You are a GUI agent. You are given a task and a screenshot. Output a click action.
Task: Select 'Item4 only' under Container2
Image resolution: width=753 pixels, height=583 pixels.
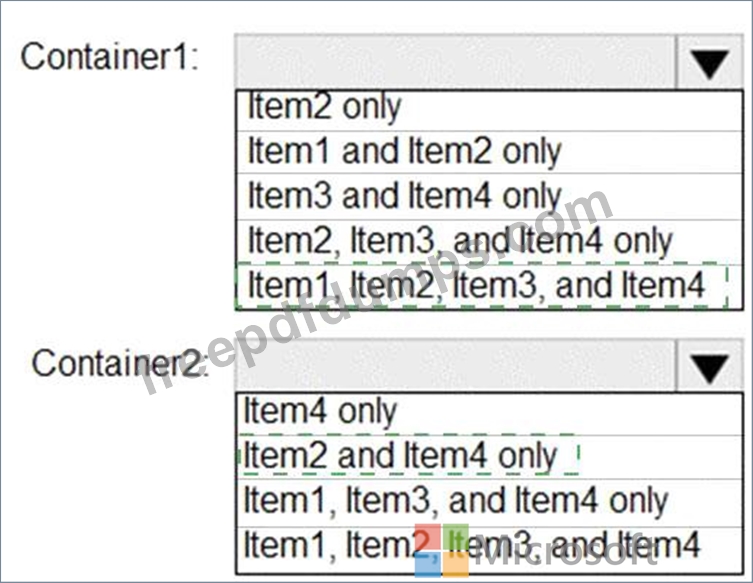[x=489, y=413]
